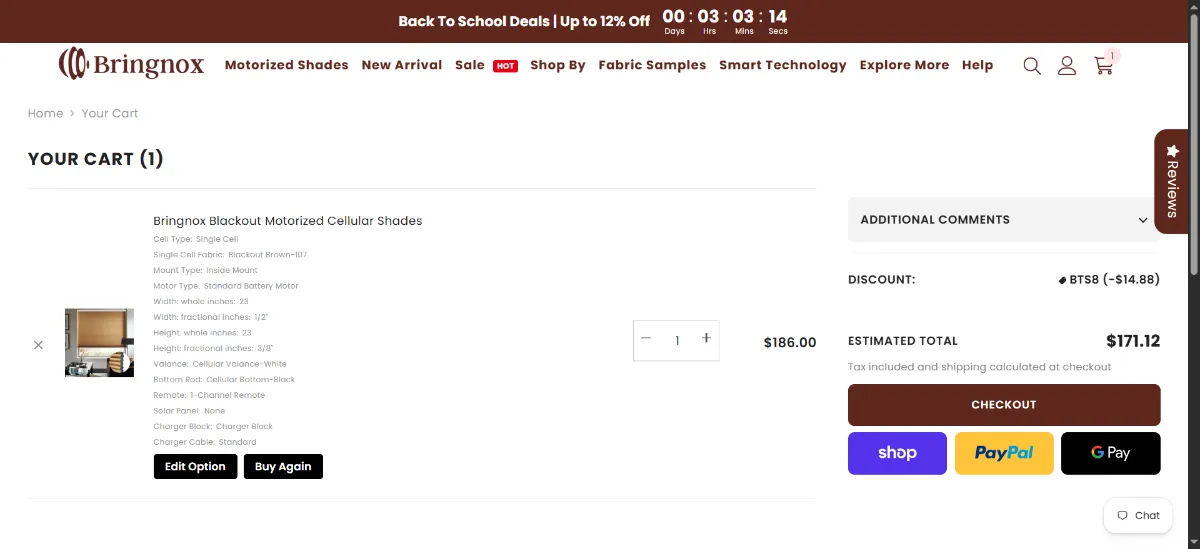Click the Checkout button

[1004, 405]
